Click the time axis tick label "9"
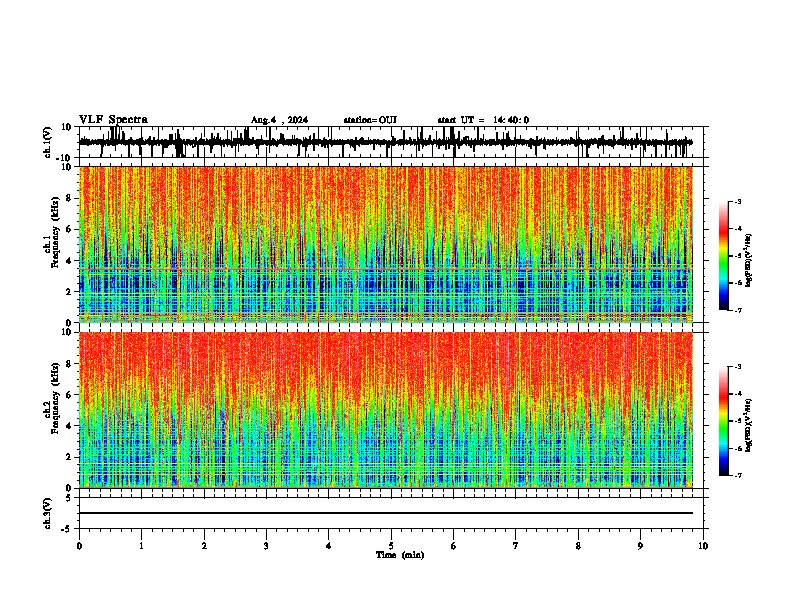Screen dimensions: 792x612 [640, 546]
